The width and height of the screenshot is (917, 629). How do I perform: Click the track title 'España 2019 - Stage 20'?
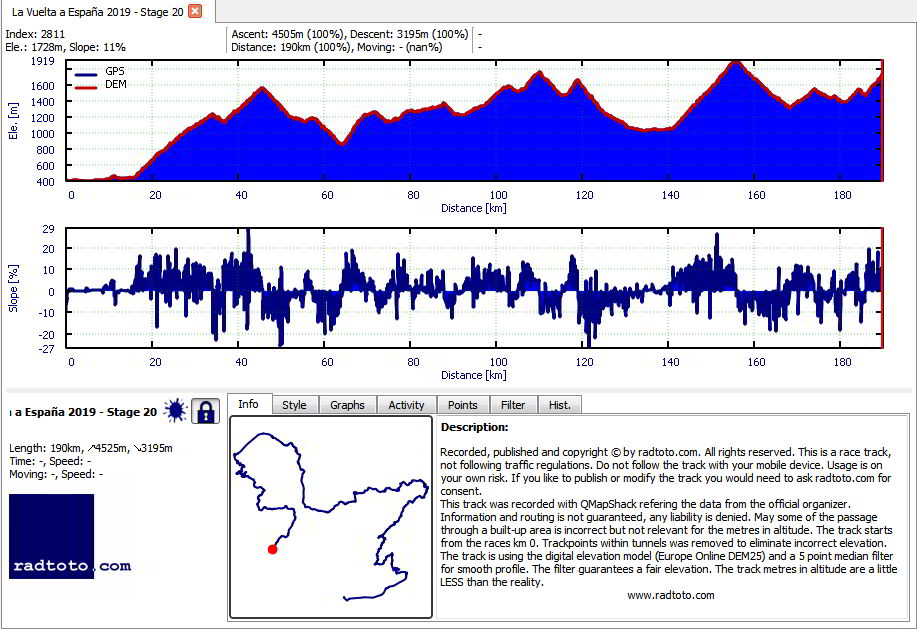point(86,412)
